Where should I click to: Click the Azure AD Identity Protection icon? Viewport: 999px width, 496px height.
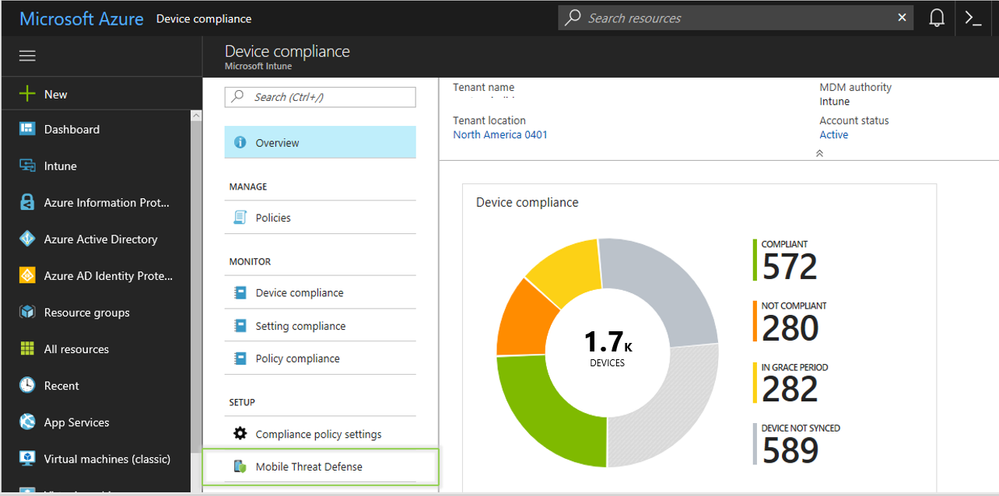tap(27, 276)
